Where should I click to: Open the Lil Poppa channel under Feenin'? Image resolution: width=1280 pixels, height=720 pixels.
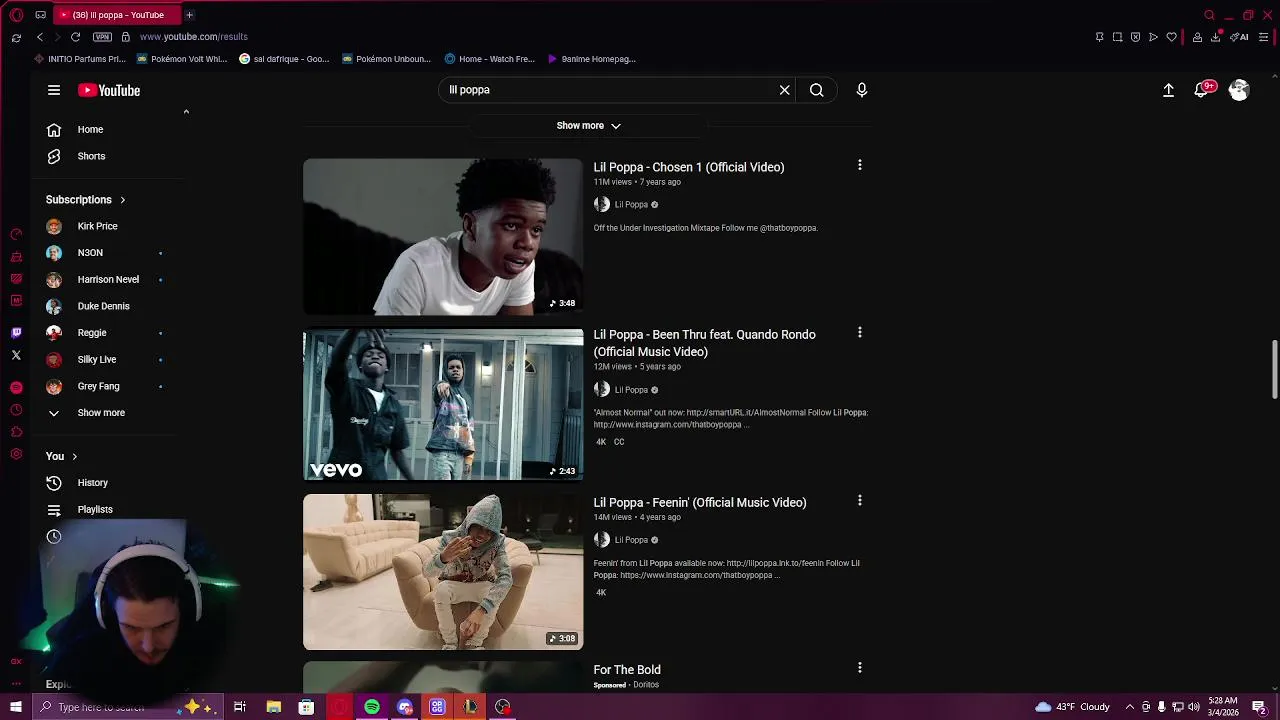[x=631, y=540]
